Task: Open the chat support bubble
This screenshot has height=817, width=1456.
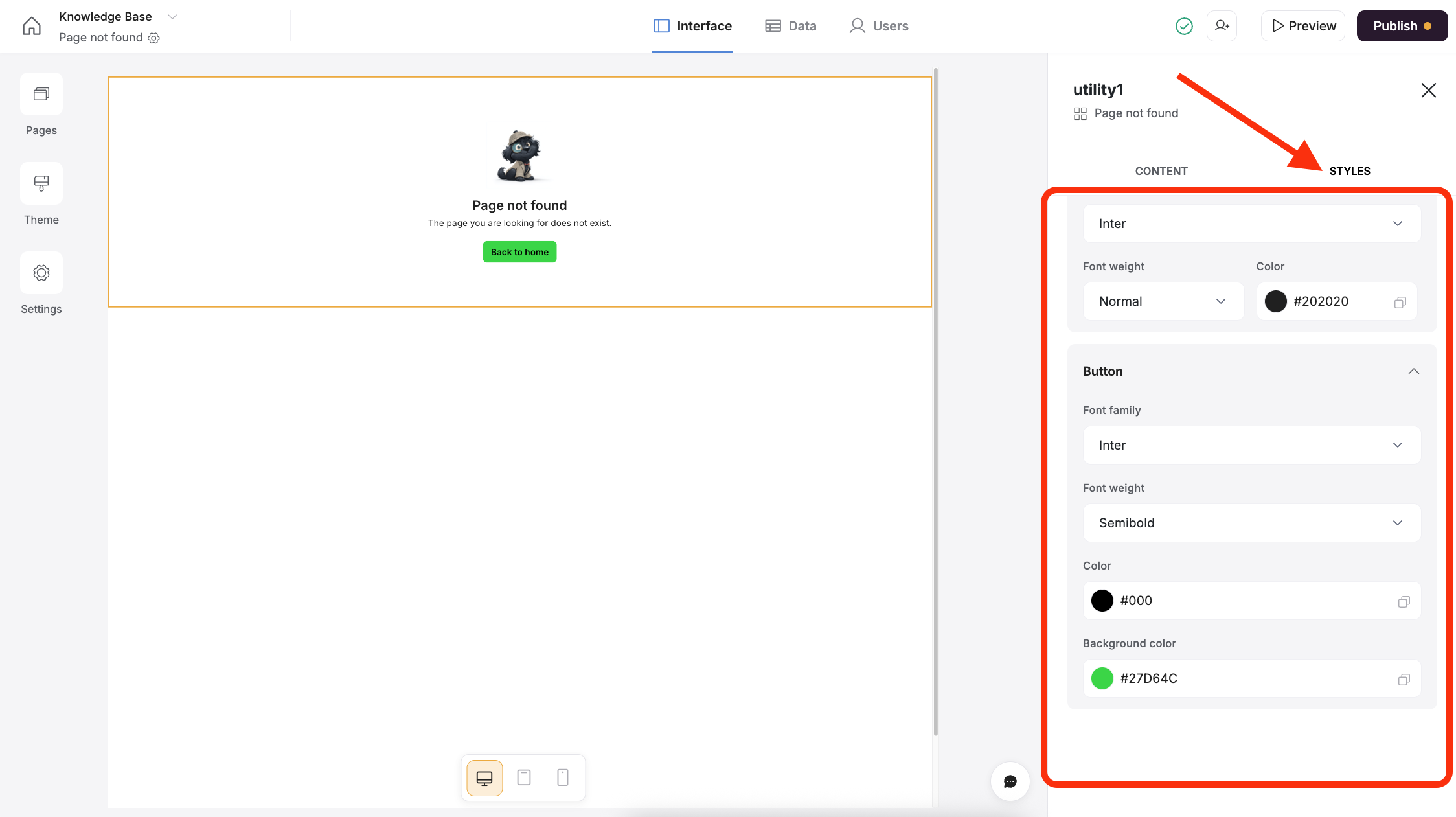Action: click(1010, 781)
